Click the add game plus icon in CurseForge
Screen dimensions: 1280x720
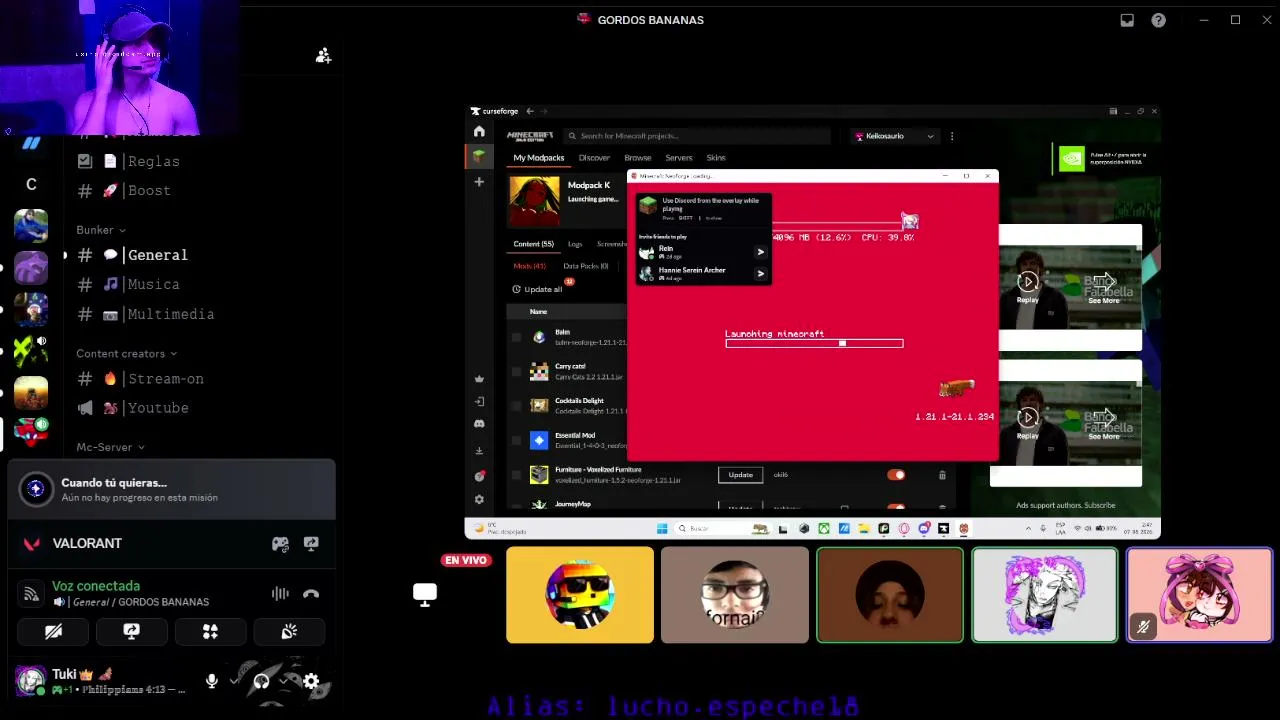(479, 182)
